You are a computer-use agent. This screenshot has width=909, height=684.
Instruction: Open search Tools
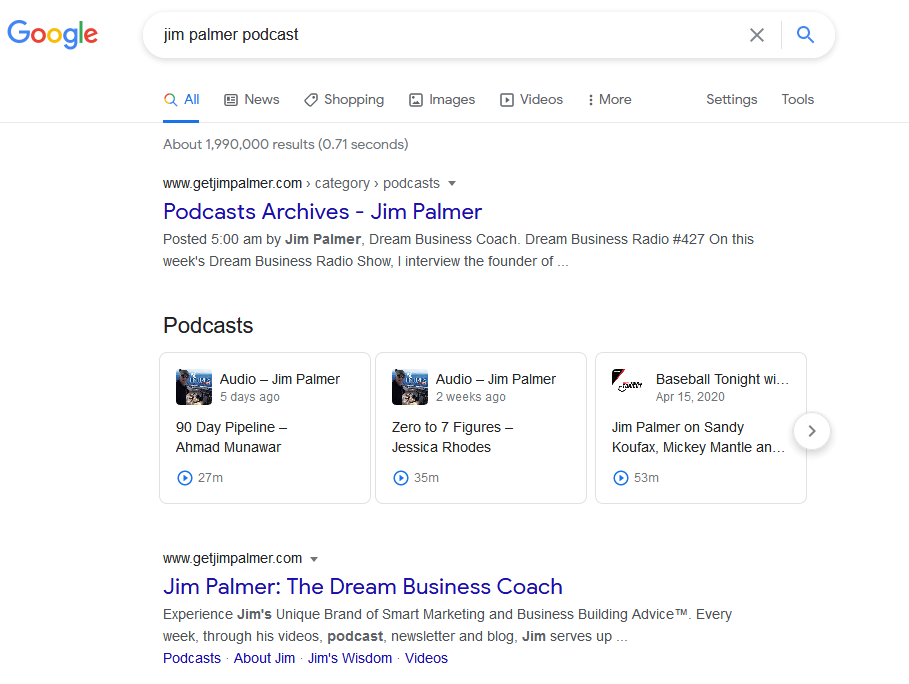(x=798, y=100)
